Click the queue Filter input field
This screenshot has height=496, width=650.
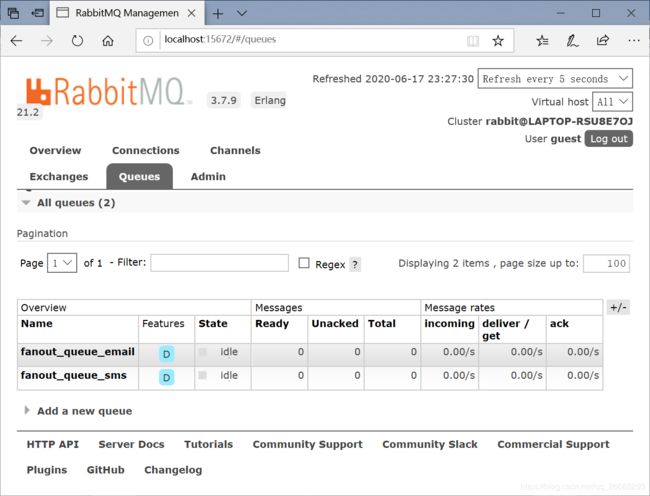pyautogui.click(x=220, y=263)
